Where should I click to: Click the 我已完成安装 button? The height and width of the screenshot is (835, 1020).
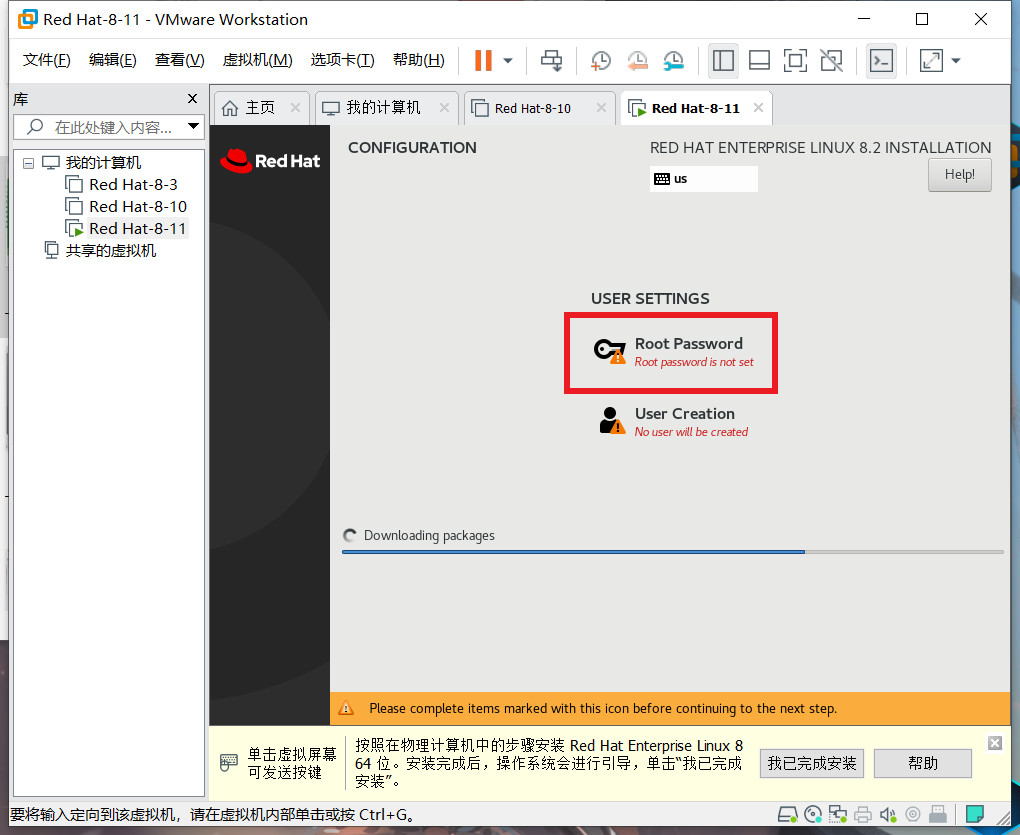pos(812,763)
